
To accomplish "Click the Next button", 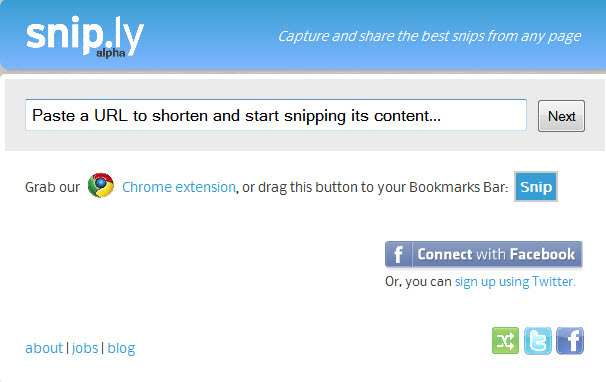I will tap(561, 116).
